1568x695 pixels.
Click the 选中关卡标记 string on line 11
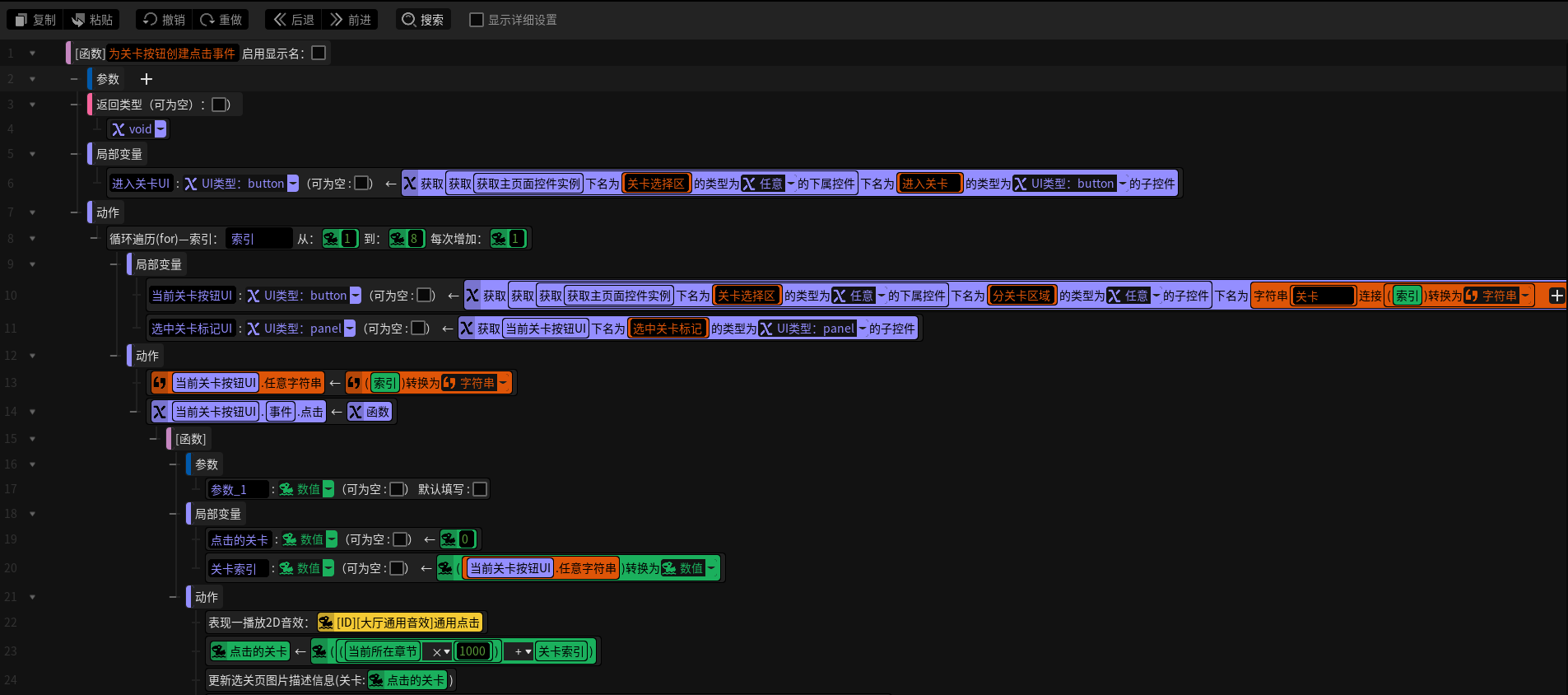pos(668,329)
